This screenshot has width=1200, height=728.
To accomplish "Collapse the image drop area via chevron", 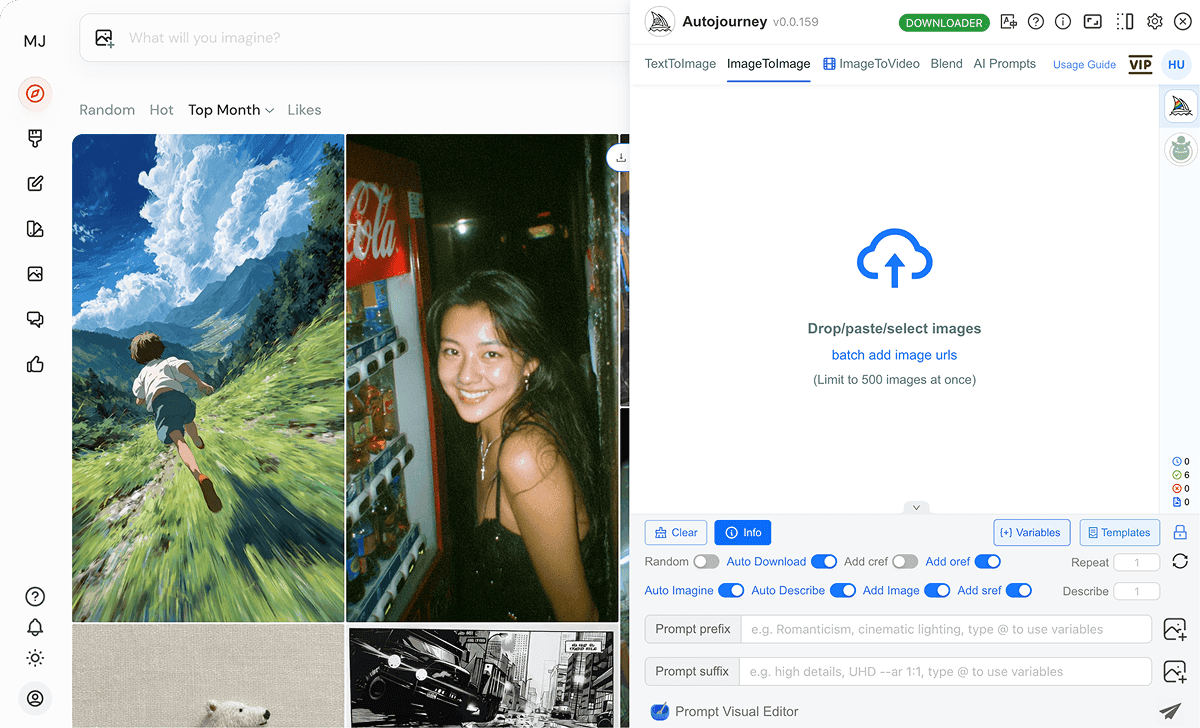I will tap(917, 508).
